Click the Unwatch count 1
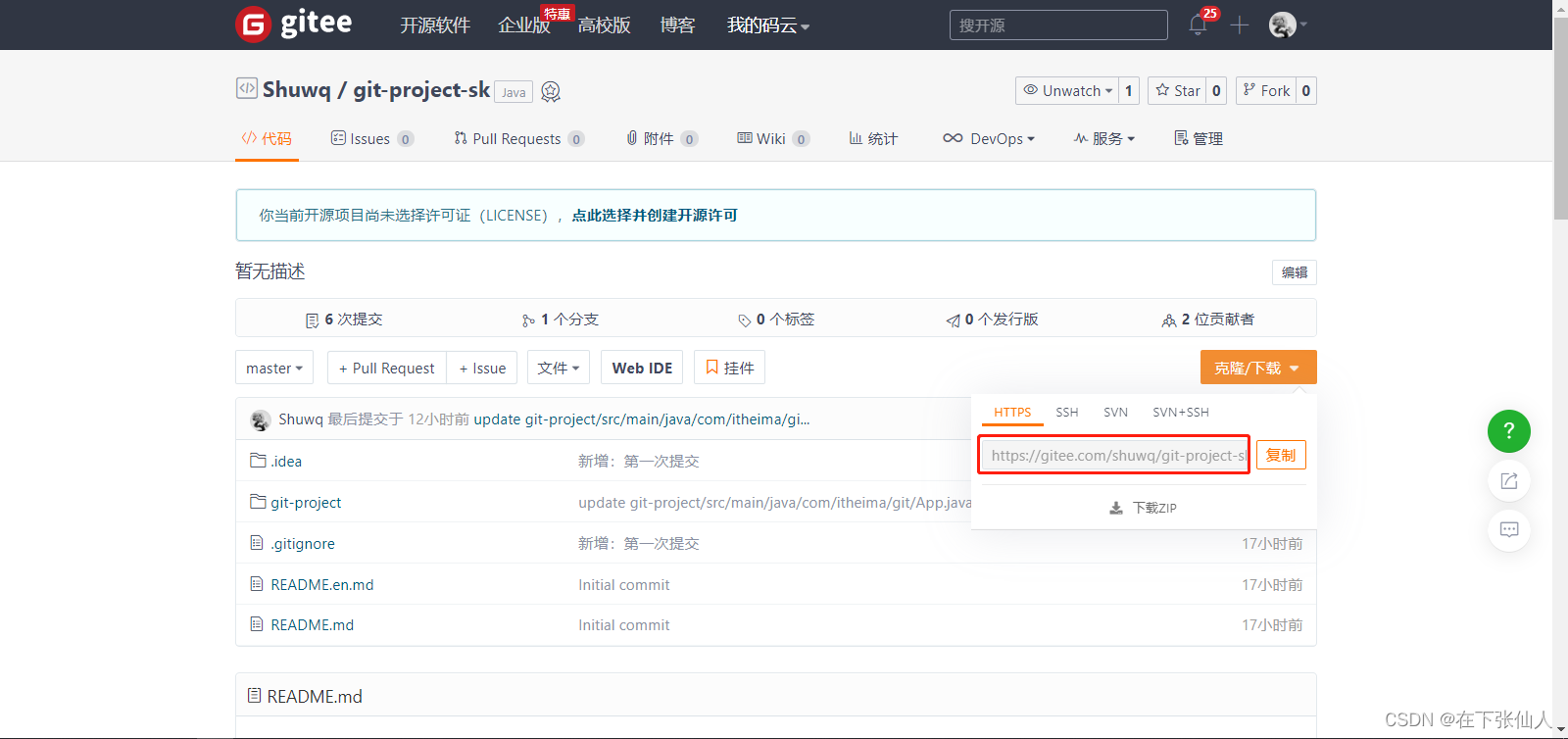Screen dimensions: 1568x739 (1129, 90)
